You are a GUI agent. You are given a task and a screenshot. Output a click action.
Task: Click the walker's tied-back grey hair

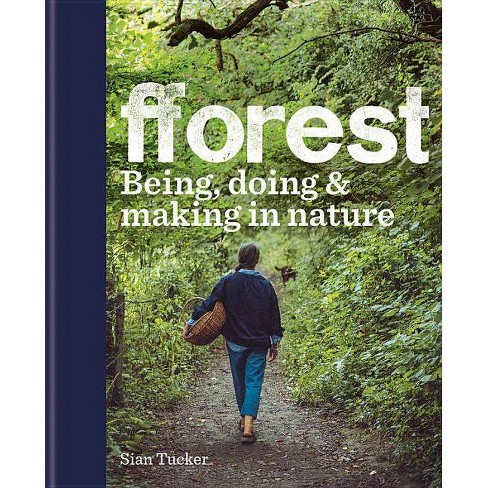[x=249, y=257]
